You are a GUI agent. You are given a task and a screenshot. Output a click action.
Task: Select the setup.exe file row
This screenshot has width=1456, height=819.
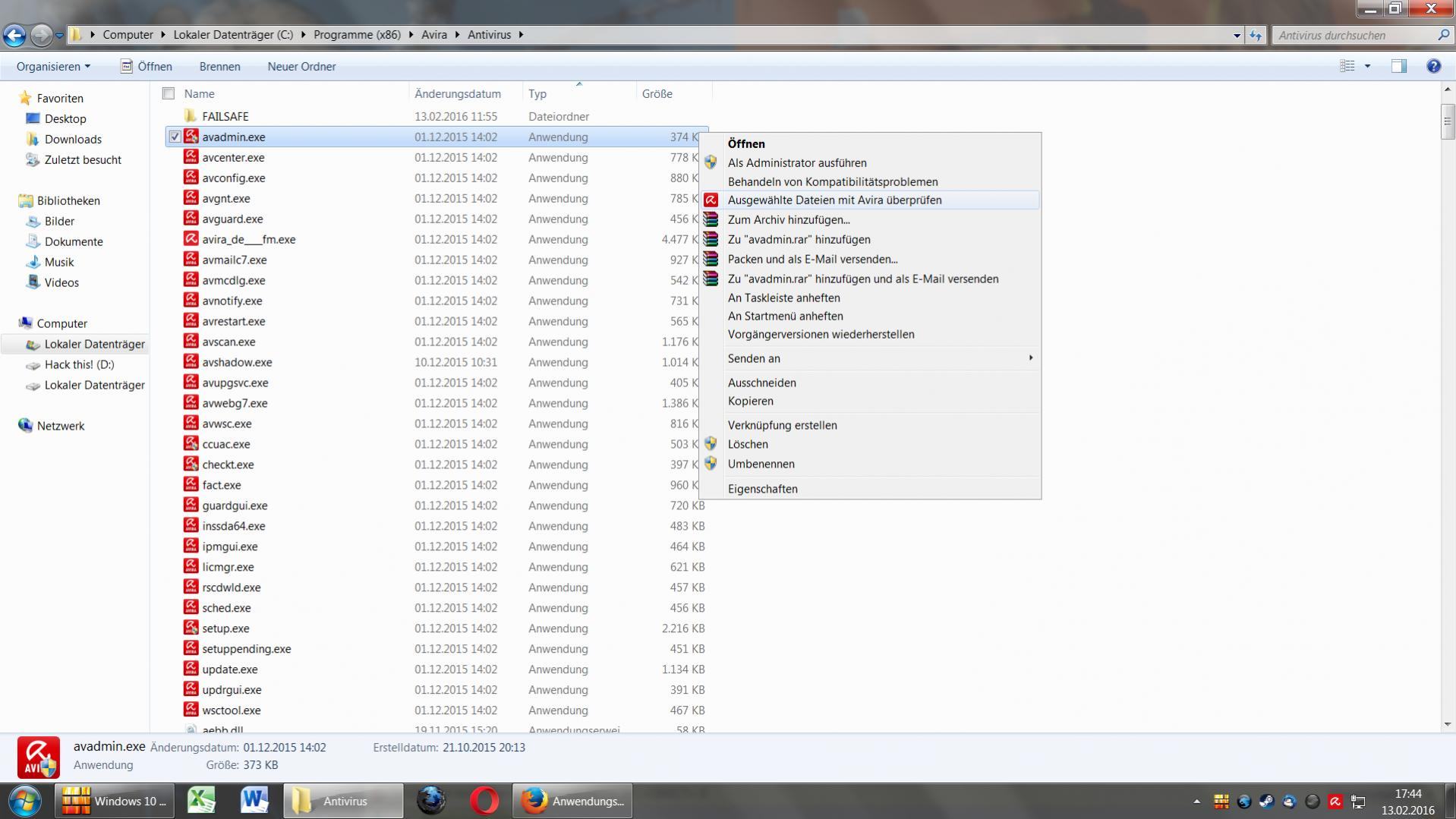coord(436,628)
